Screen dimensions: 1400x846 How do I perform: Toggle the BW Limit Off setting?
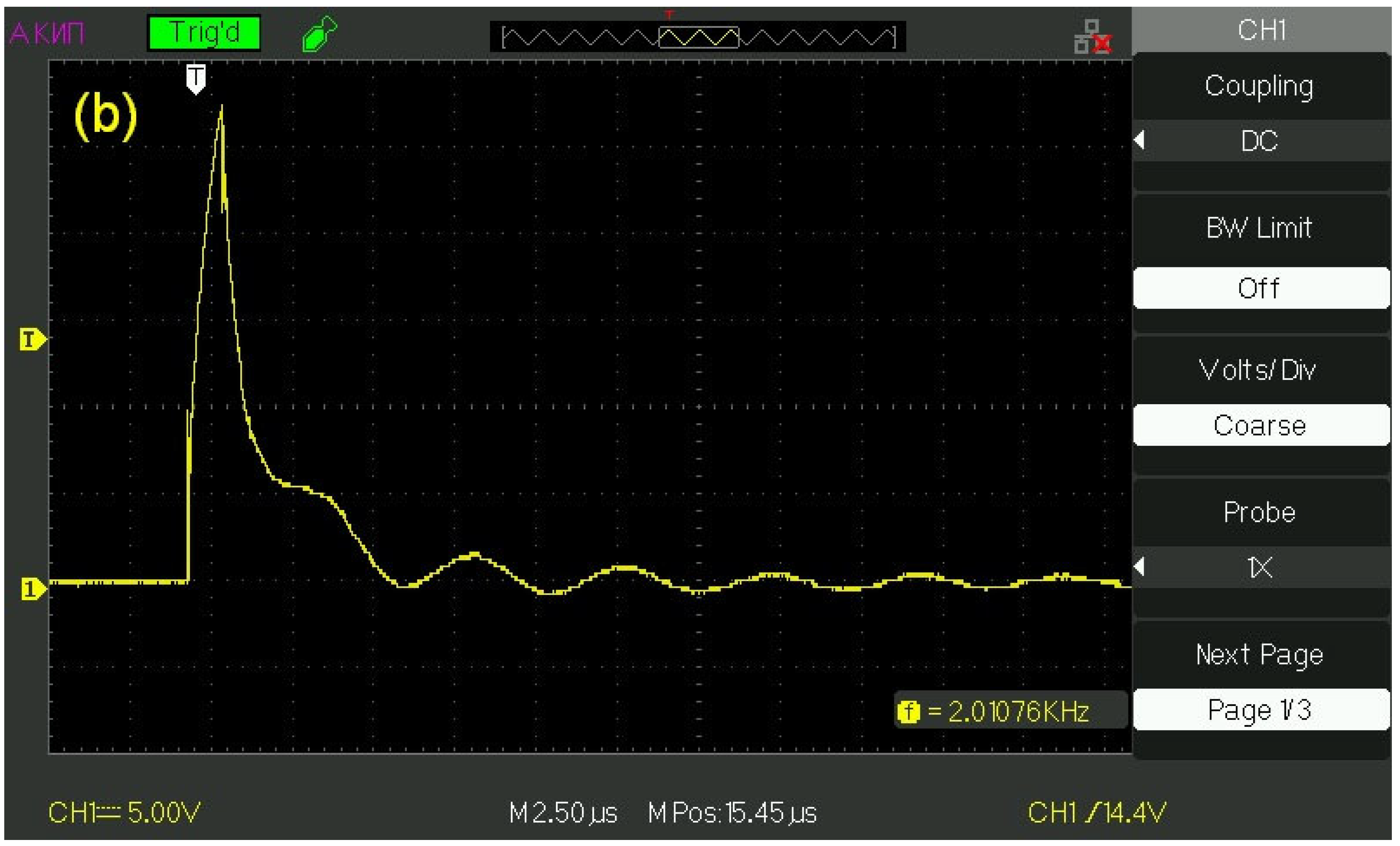(x=1260, y=288)
